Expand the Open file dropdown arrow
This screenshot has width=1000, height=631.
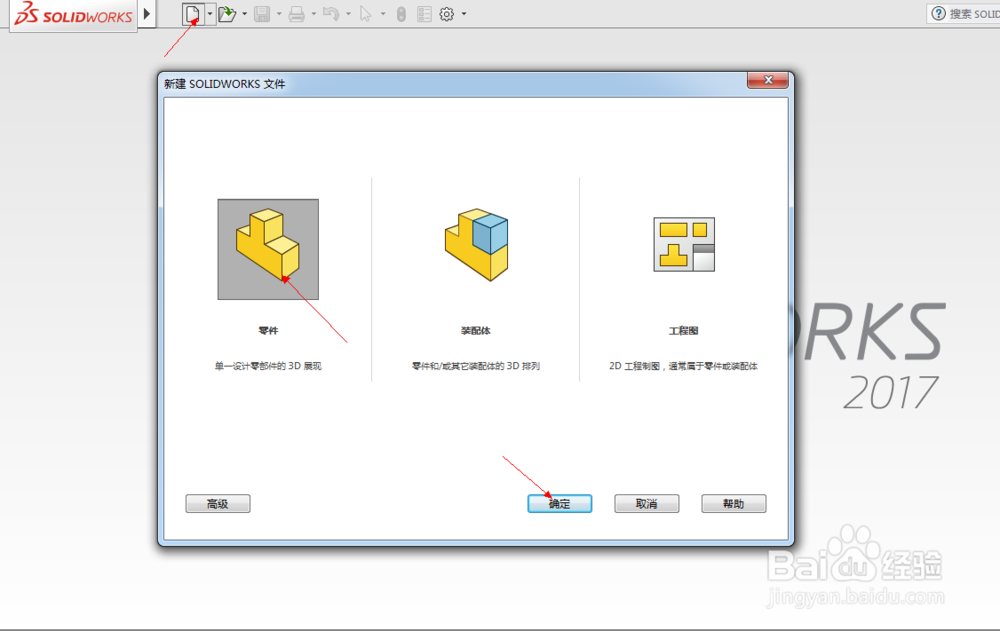[245, 13]
